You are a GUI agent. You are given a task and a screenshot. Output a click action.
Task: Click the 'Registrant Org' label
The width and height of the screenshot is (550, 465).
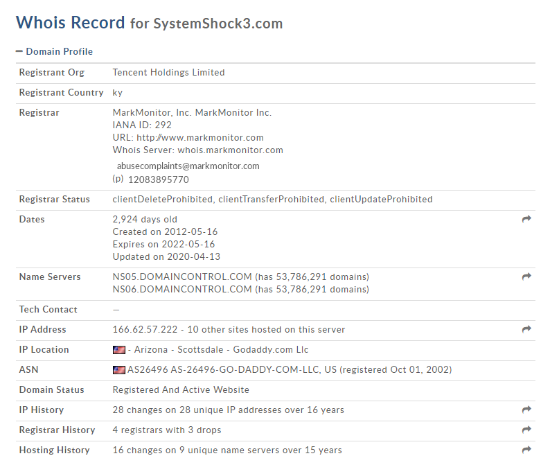tap(52, 73)
